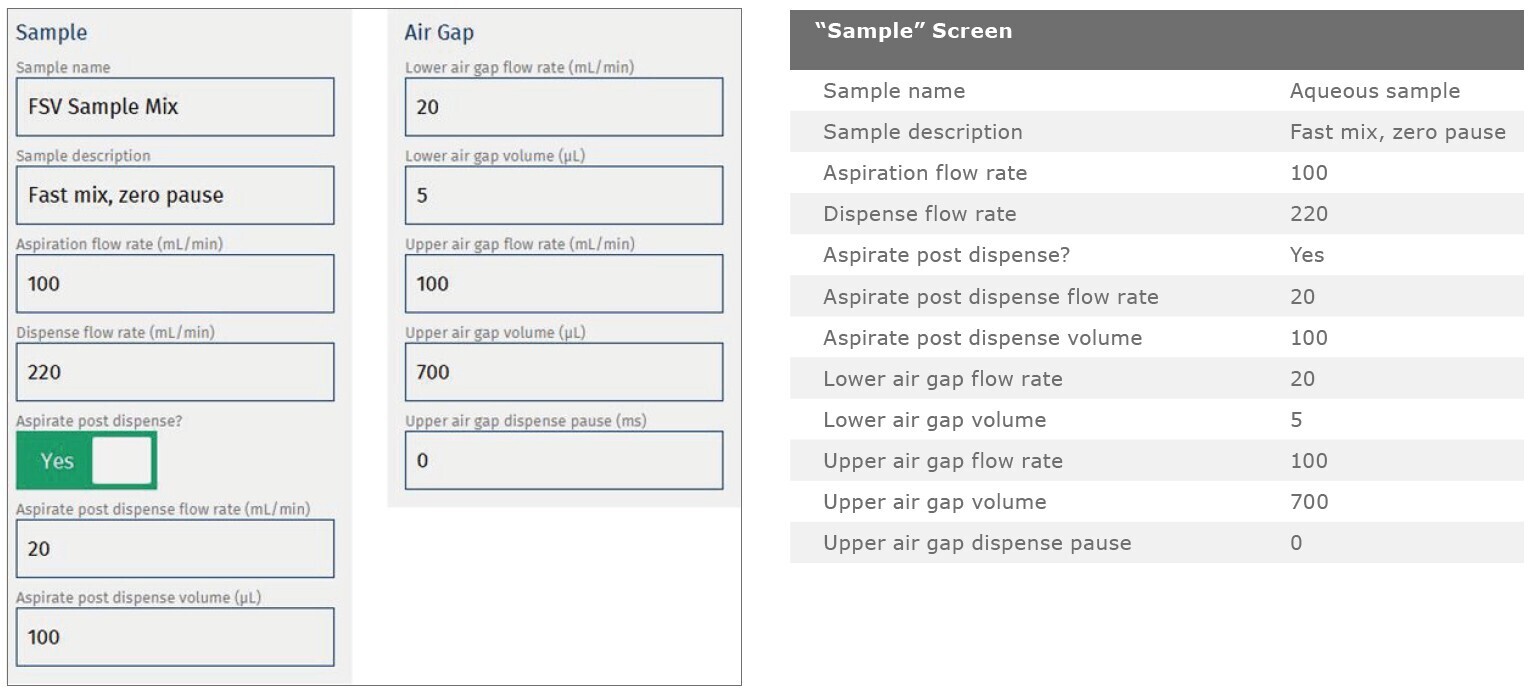Click the Dispense flow rate table row

point(1156,214)
